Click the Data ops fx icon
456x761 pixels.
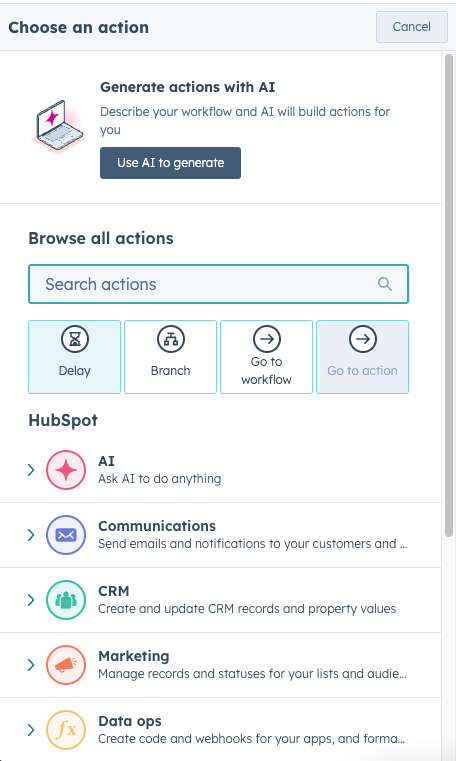pyautogui.click(x=66, y=730)
